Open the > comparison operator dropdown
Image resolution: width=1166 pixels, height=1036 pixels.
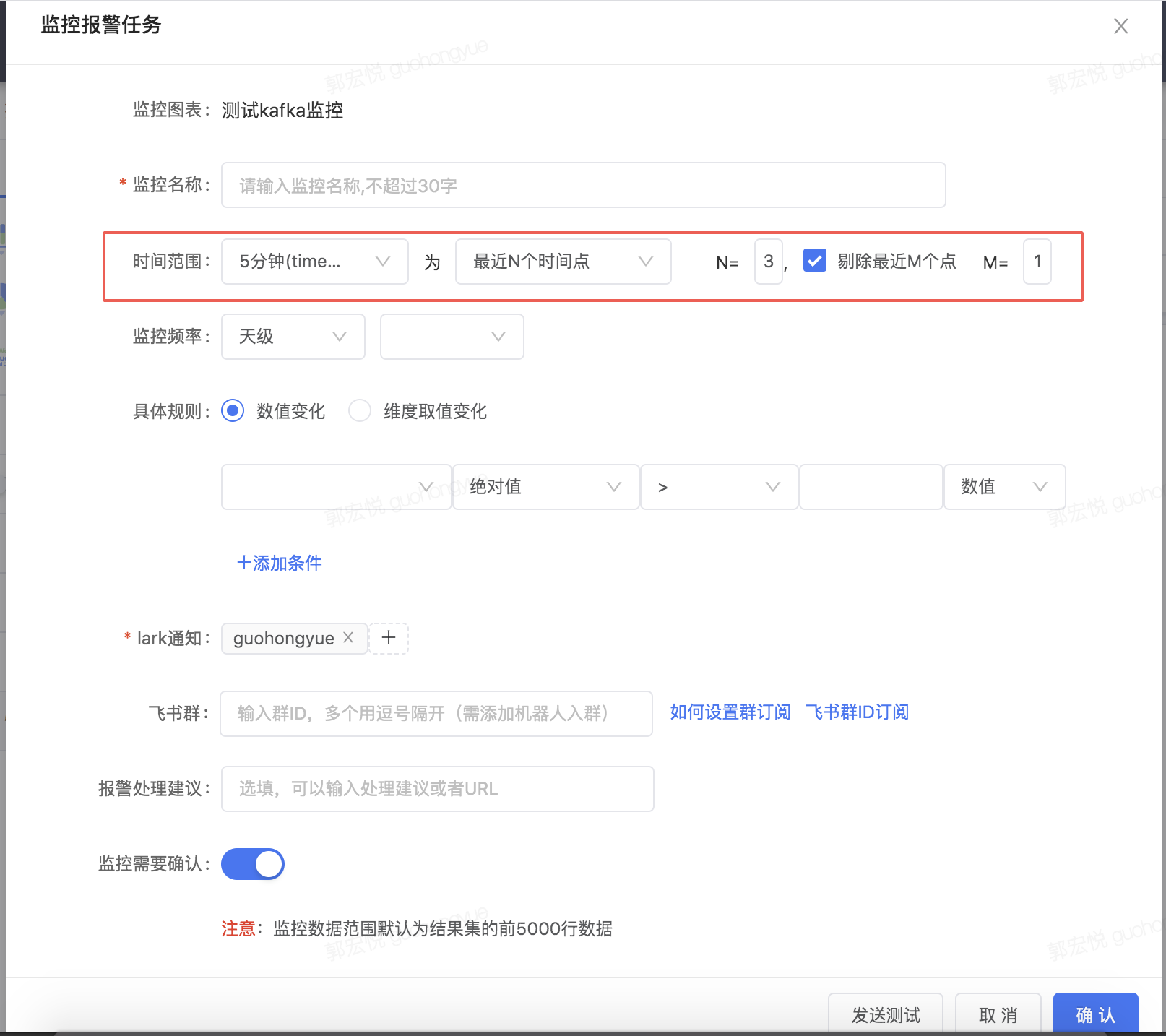click(x=720, y=487)
